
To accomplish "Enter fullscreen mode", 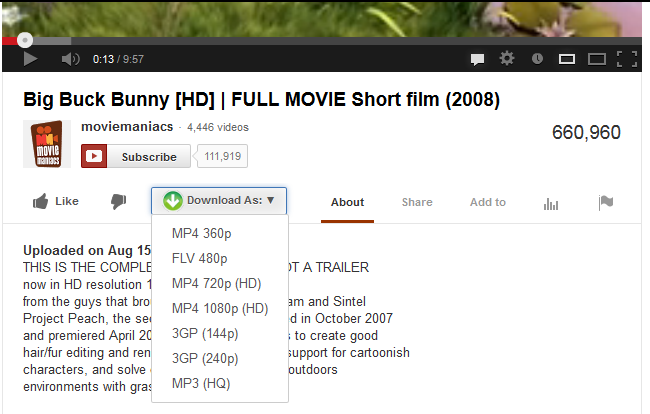I will click(627, 59).
